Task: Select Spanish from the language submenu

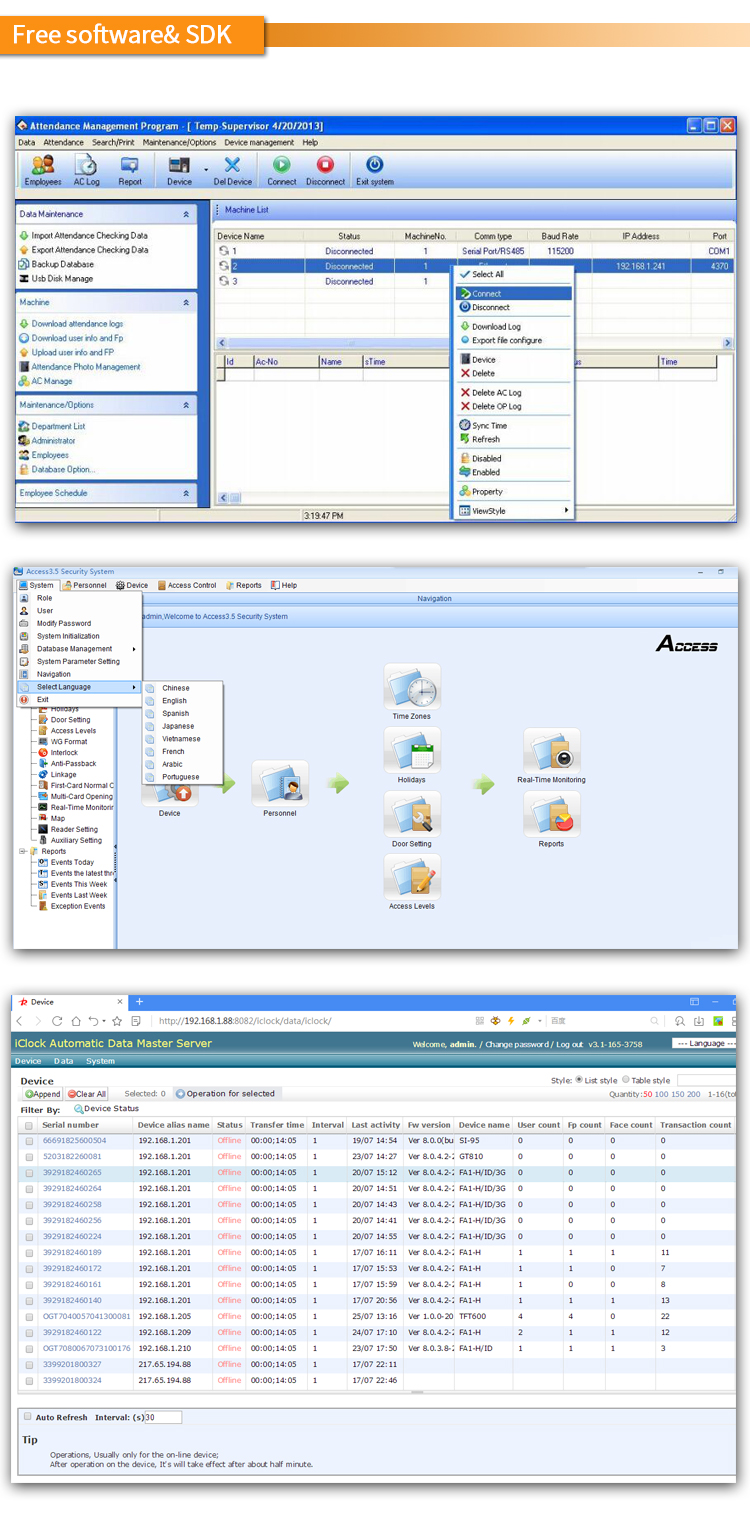Action: click(x=175, y=714)
